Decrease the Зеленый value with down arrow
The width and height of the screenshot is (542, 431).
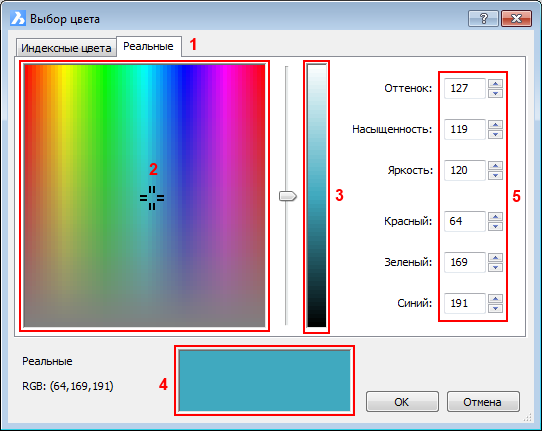(x=495, y=267)
